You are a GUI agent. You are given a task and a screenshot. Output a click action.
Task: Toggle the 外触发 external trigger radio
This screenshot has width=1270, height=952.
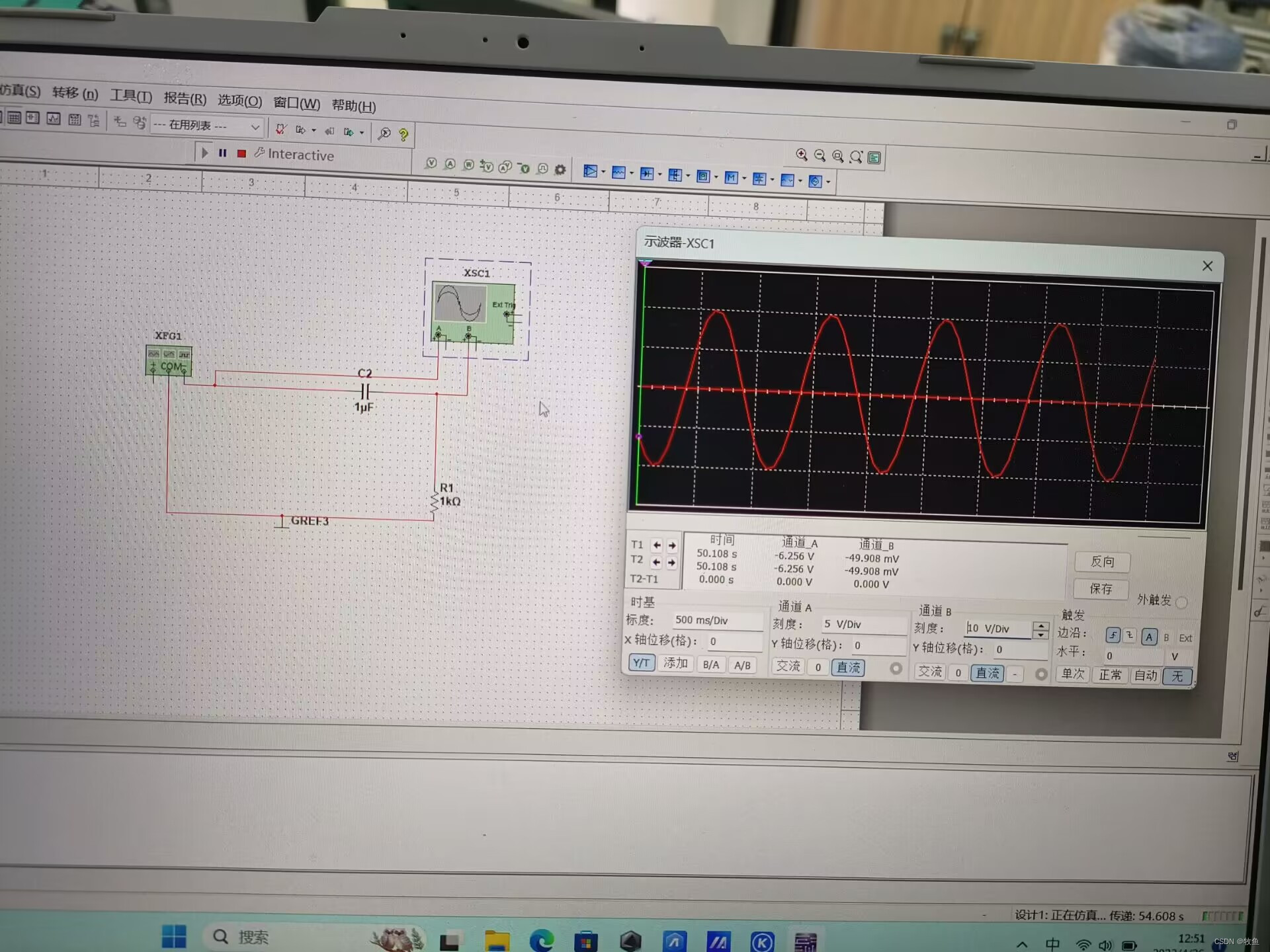point(1182,602)
